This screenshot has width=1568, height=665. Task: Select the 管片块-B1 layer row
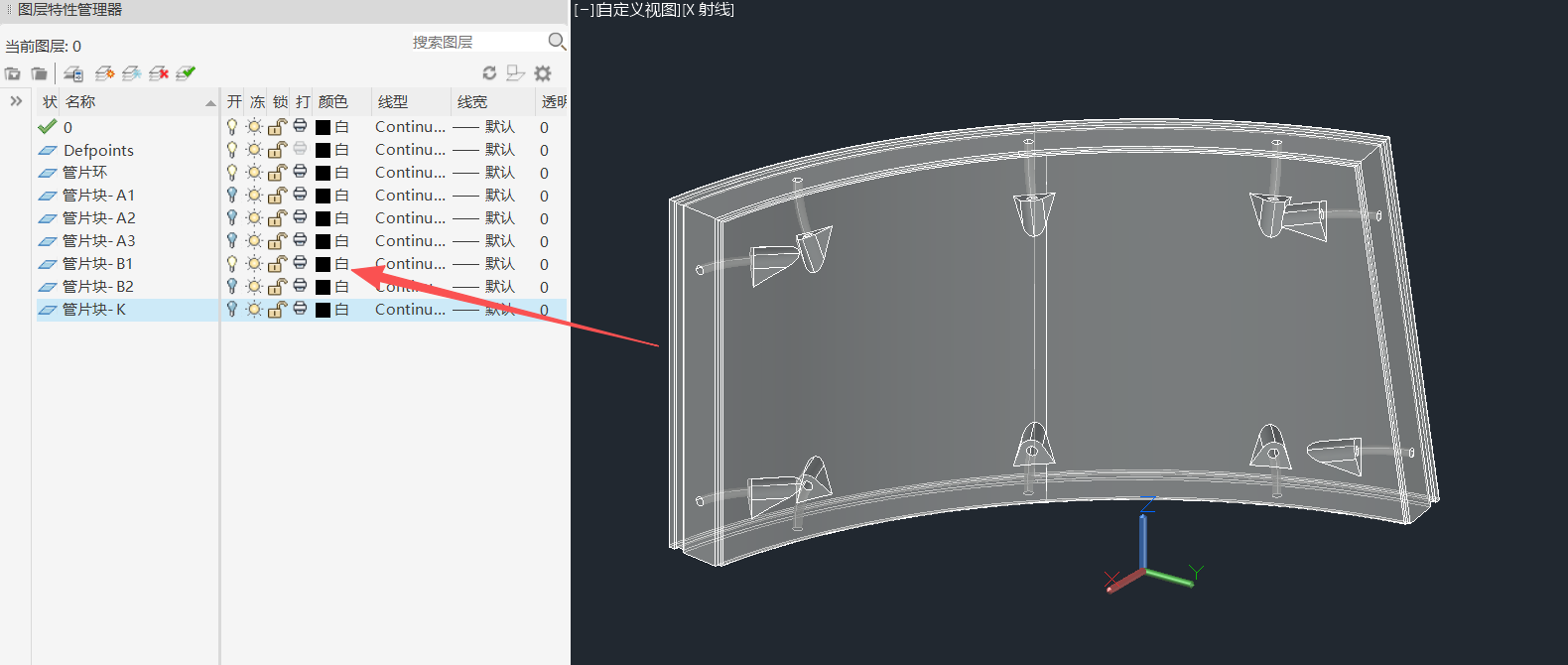pyautogui.click(x=97, y=264)
